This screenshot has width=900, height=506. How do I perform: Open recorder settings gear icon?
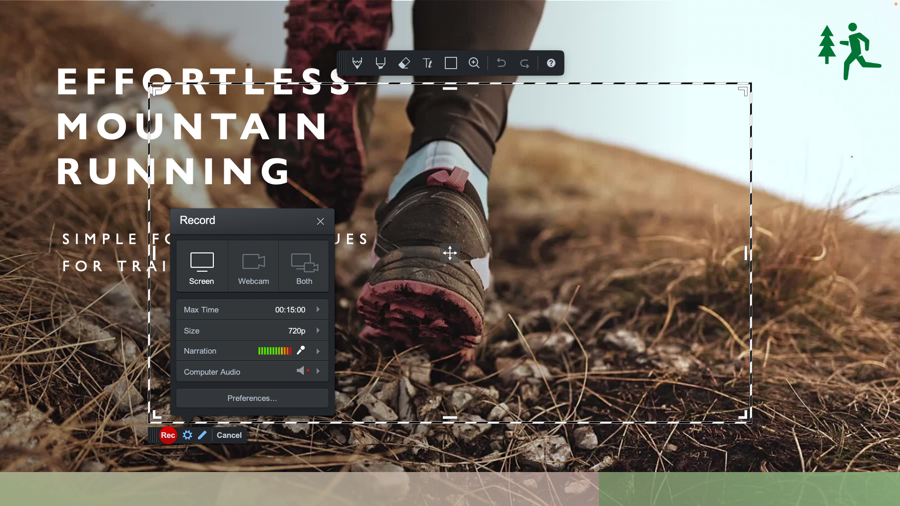pyautogui.click(x=187, y=435)
